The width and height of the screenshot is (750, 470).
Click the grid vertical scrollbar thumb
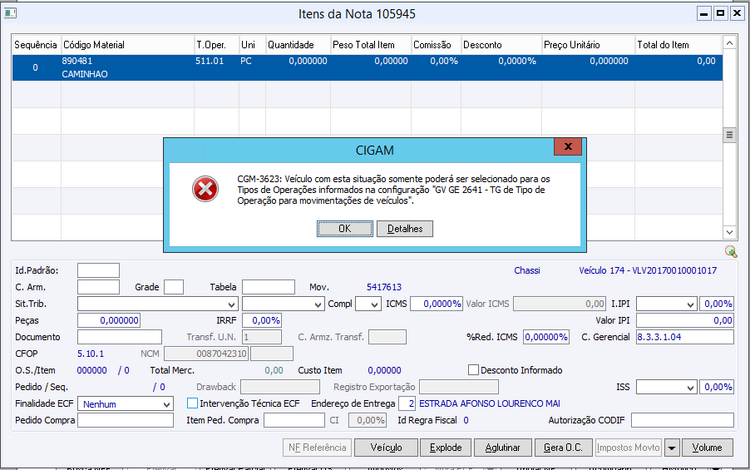tap(729, 135)
